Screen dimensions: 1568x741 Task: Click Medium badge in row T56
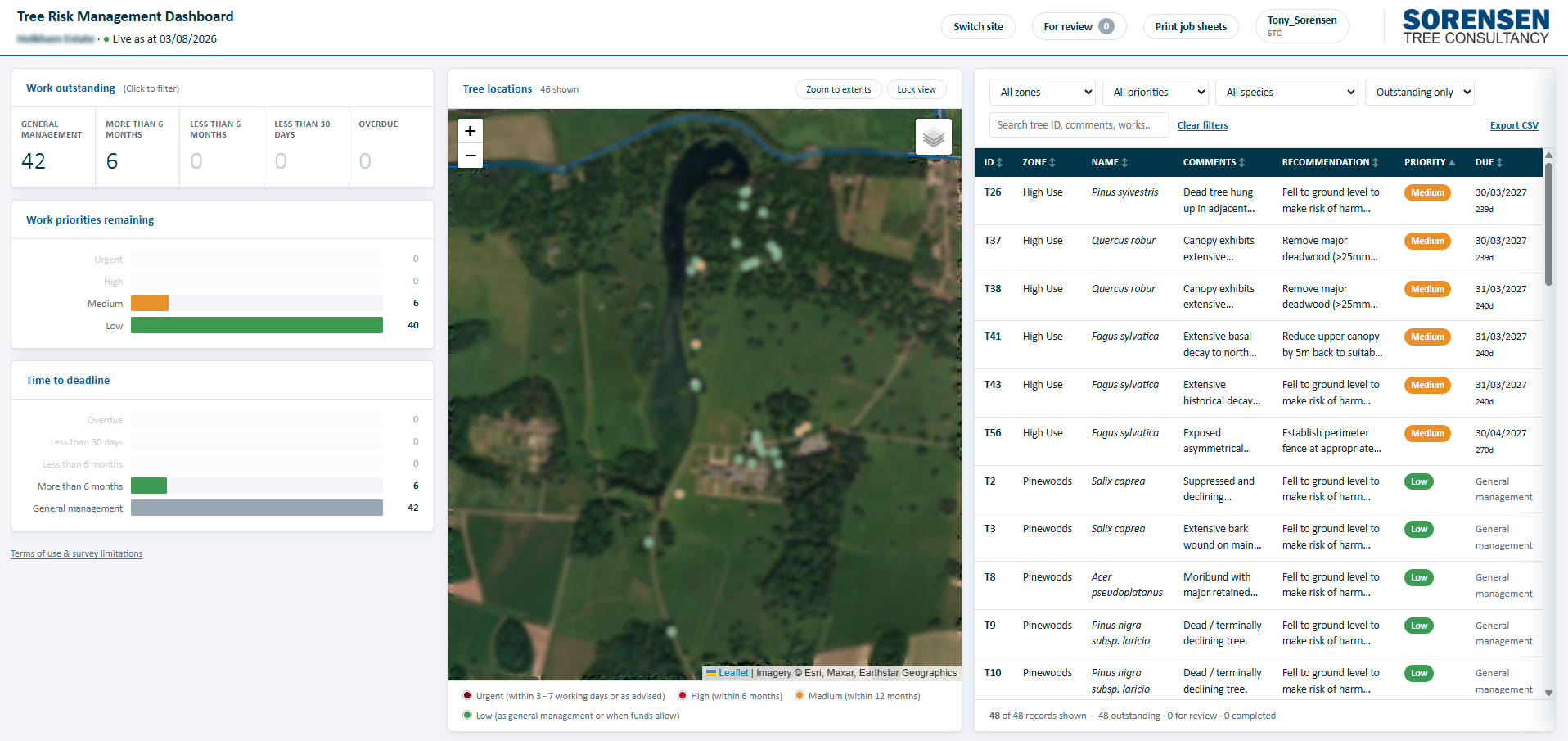[1427, 433]
